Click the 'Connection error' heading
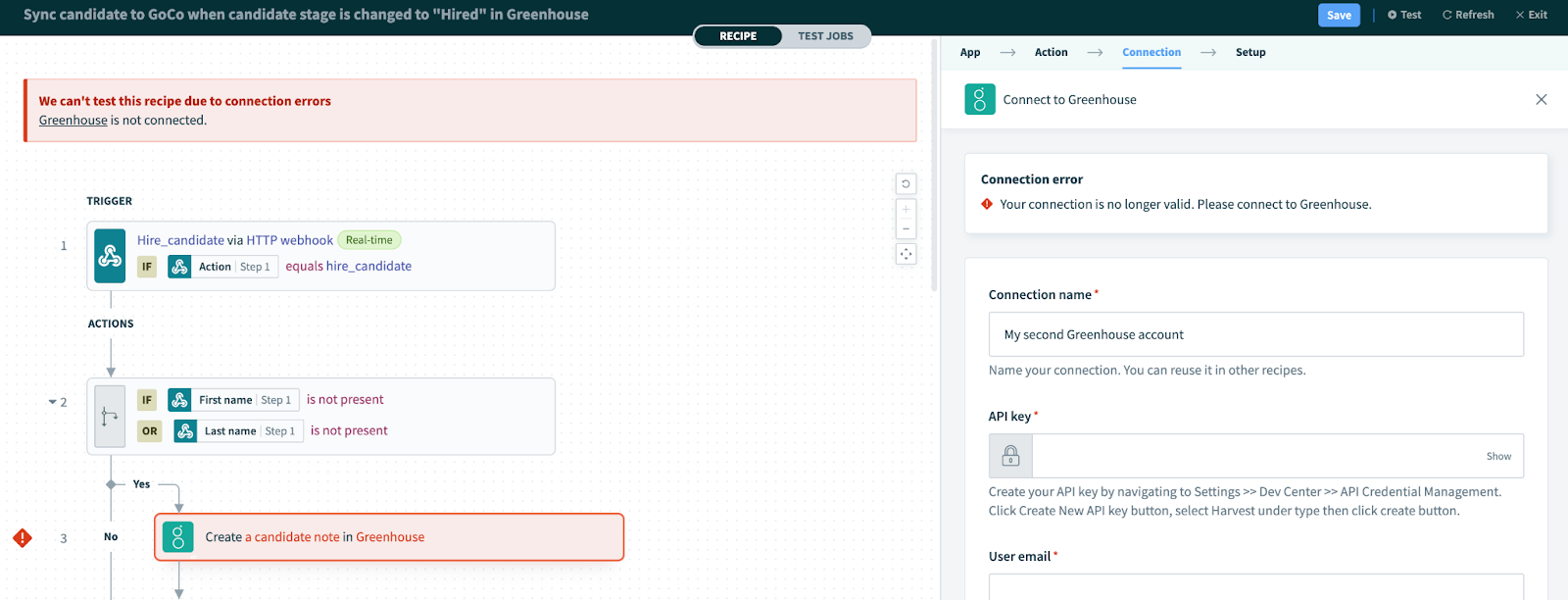This screenshot has height=600, width=1568. click(x=1032, y=179)
